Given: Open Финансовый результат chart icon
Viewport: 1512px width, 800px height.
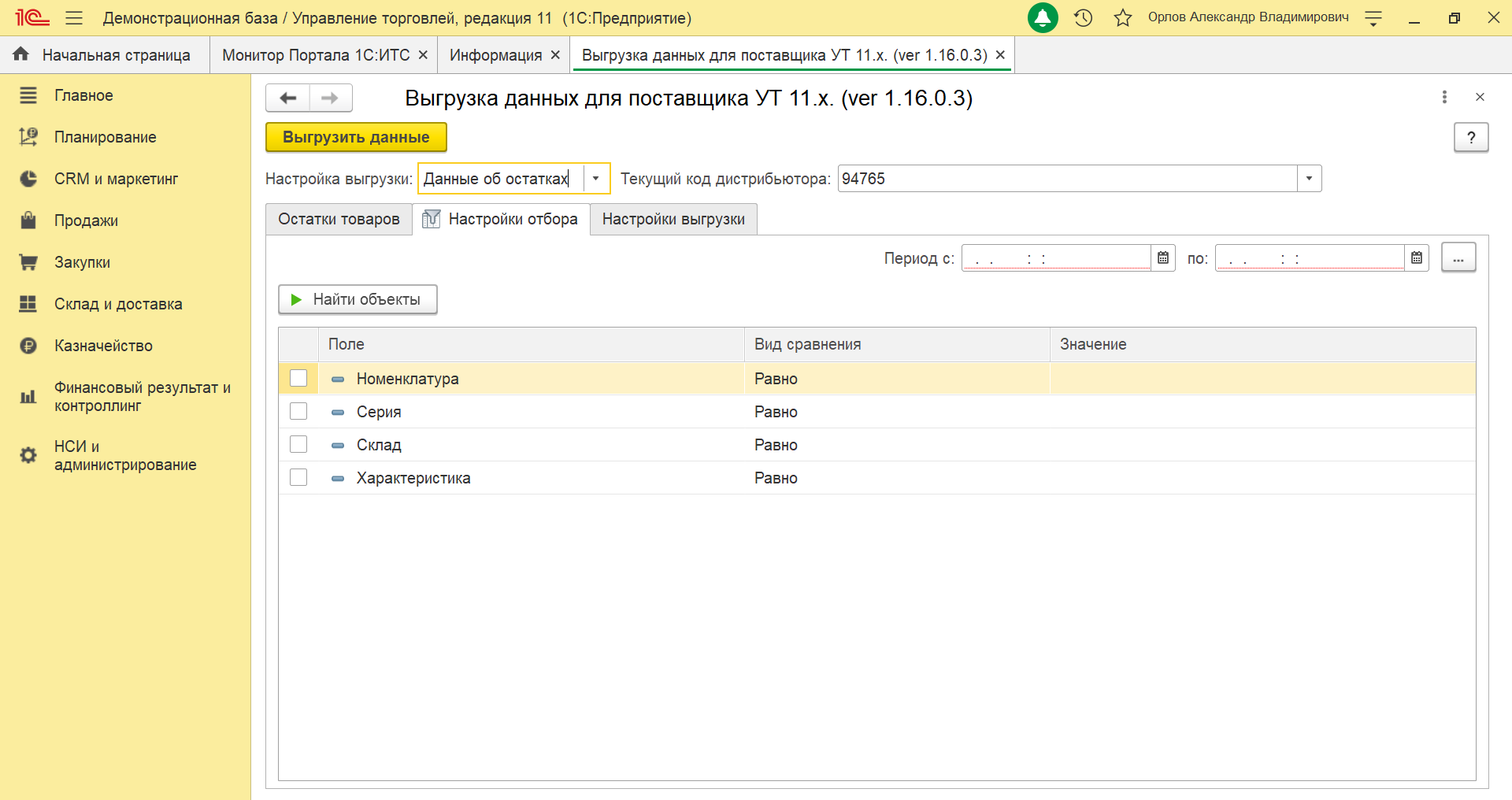Looking at the screenshot, I should point(28,397).
